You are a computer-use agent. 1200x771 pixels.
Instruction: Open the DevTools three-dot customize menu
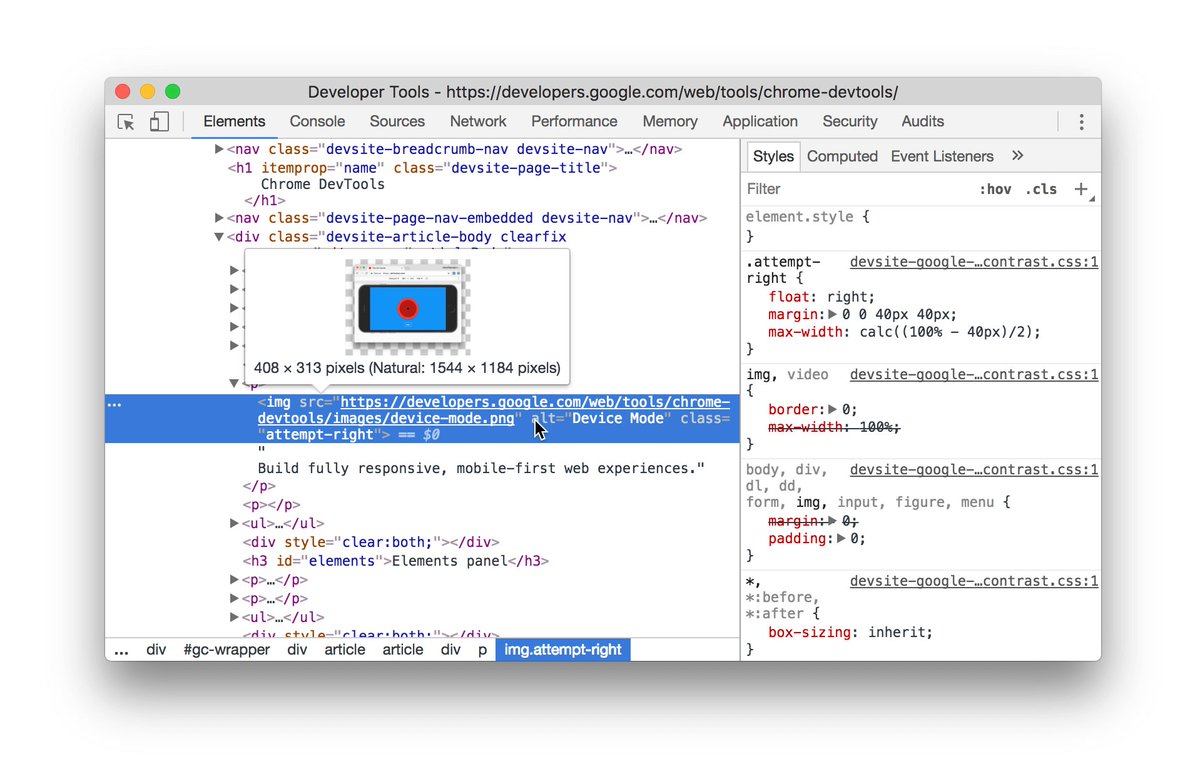pyautogui.click(x=1081, y=122)
